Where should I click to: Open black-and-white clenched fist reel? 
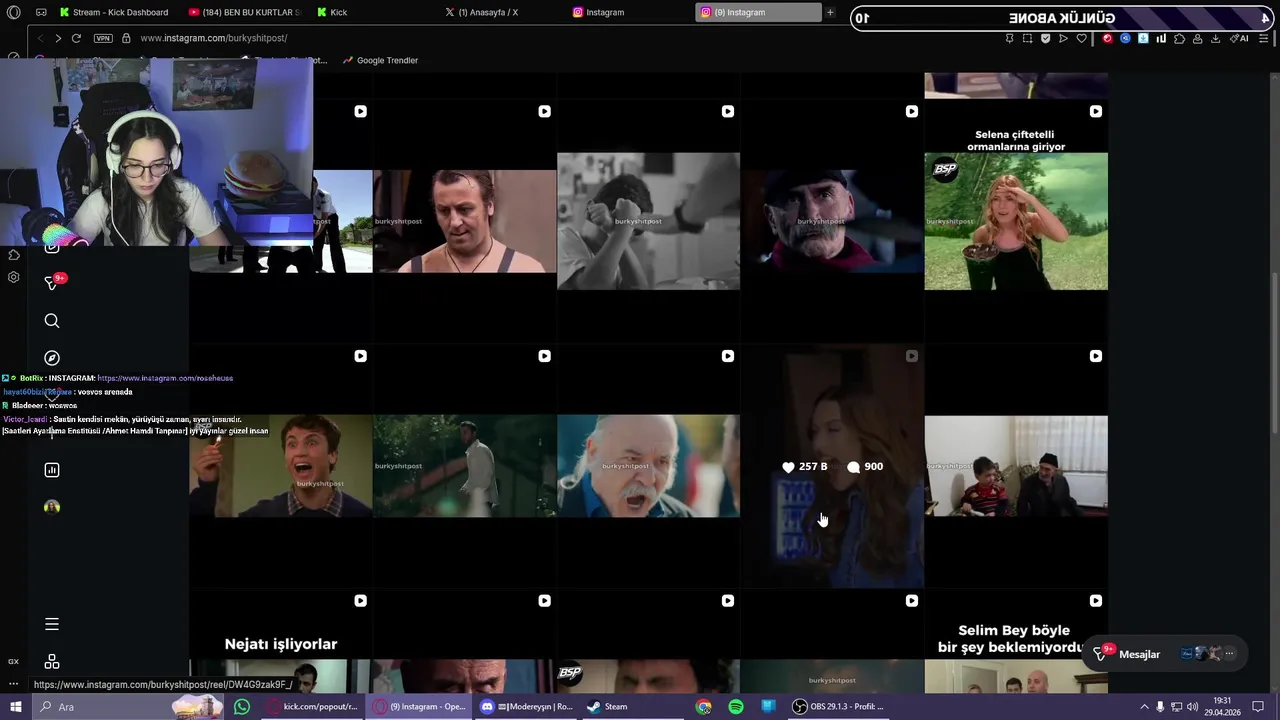pos(648,221)
